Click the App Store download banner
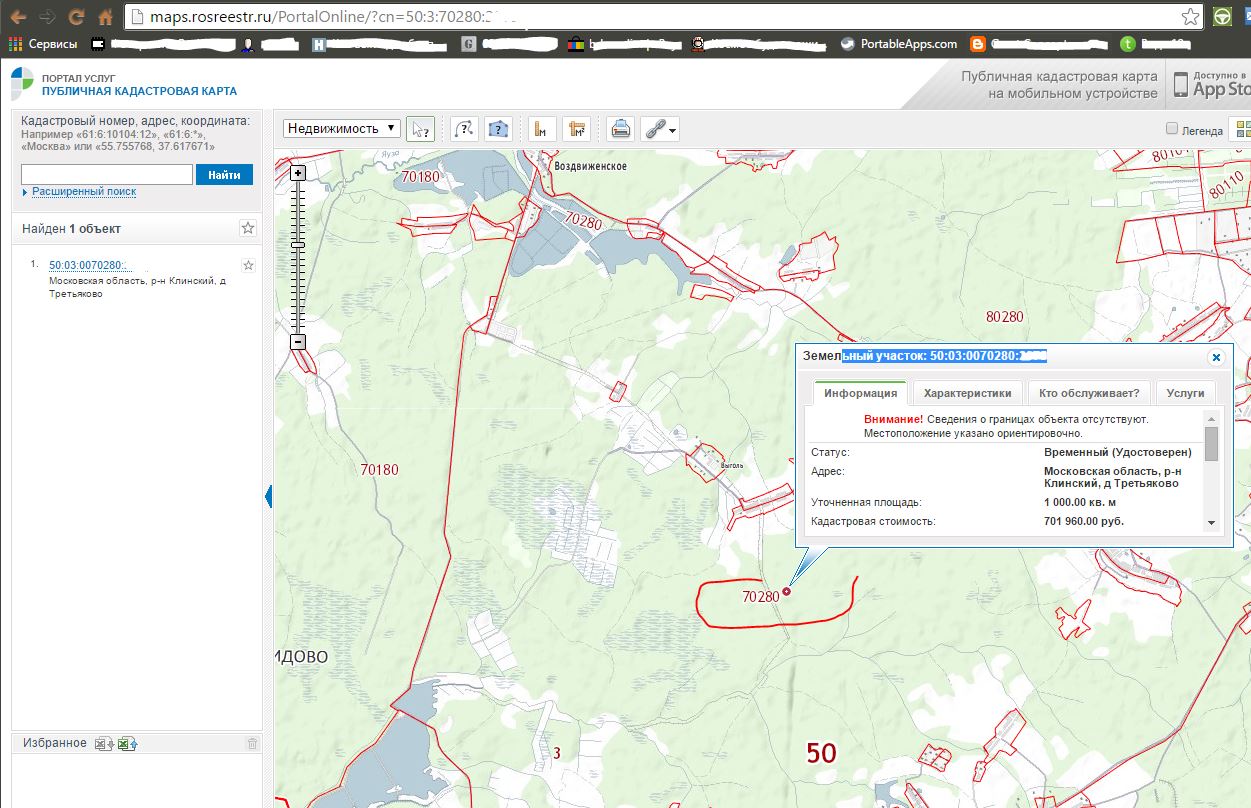 click(x=1210, y=83)
